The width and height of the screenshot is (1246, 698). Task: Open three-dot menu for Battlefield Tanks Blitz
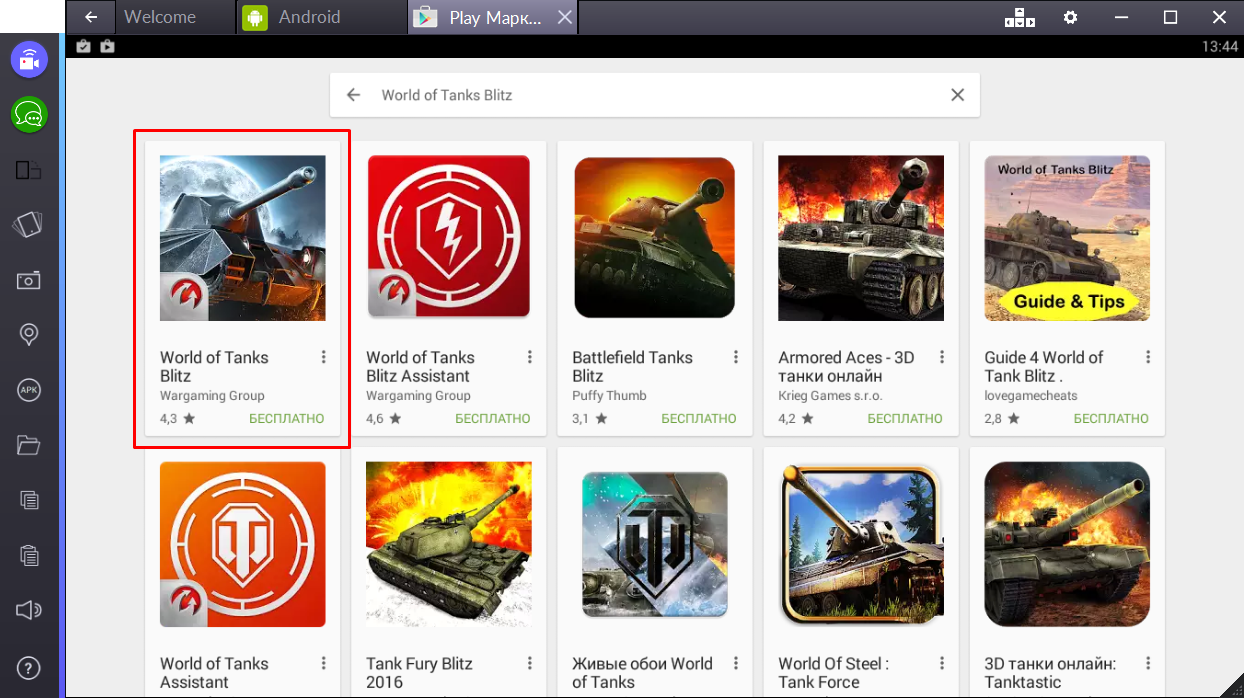pos(735,357)
